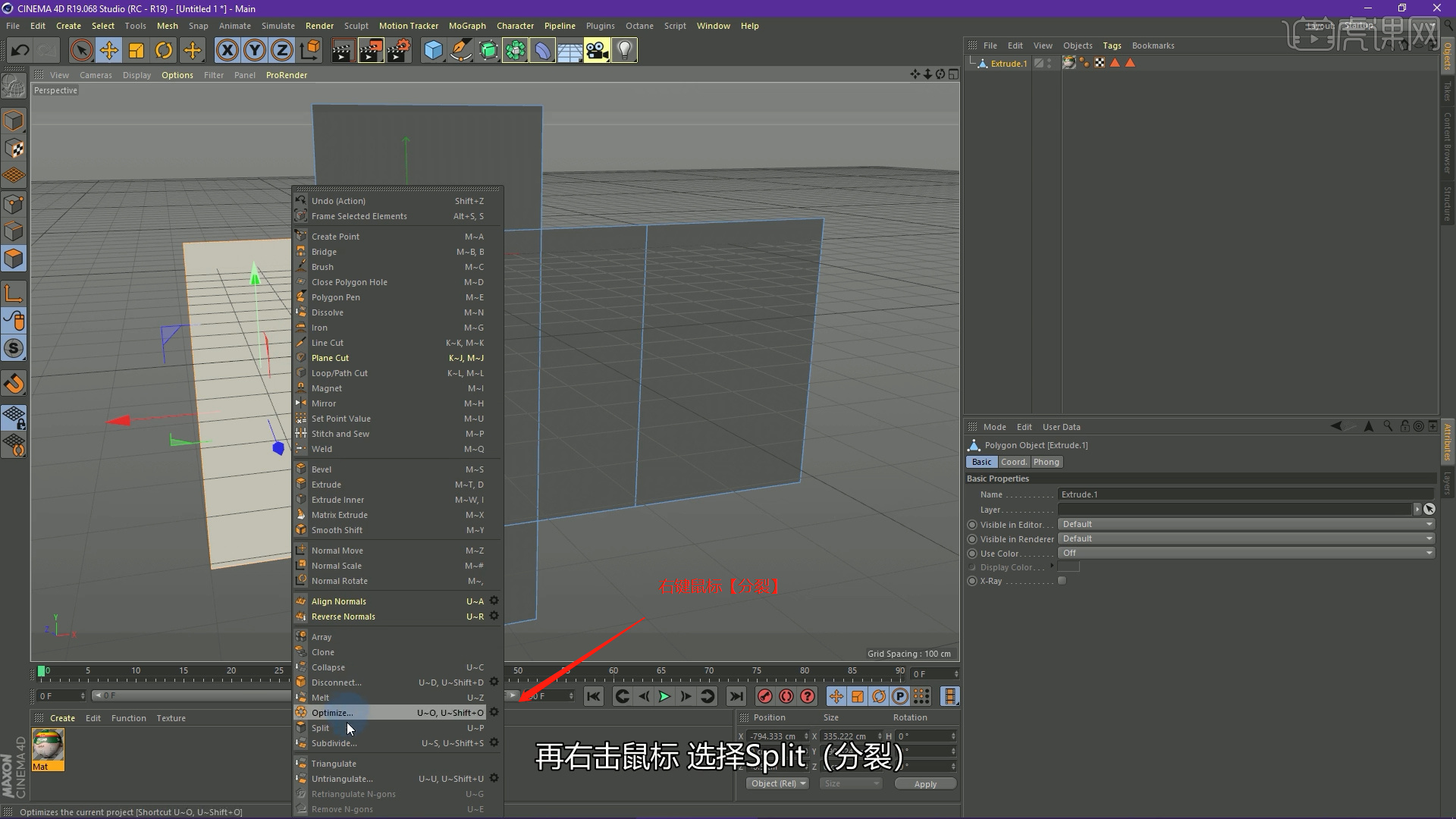Click the green Array modeling icon

(515, 51)
